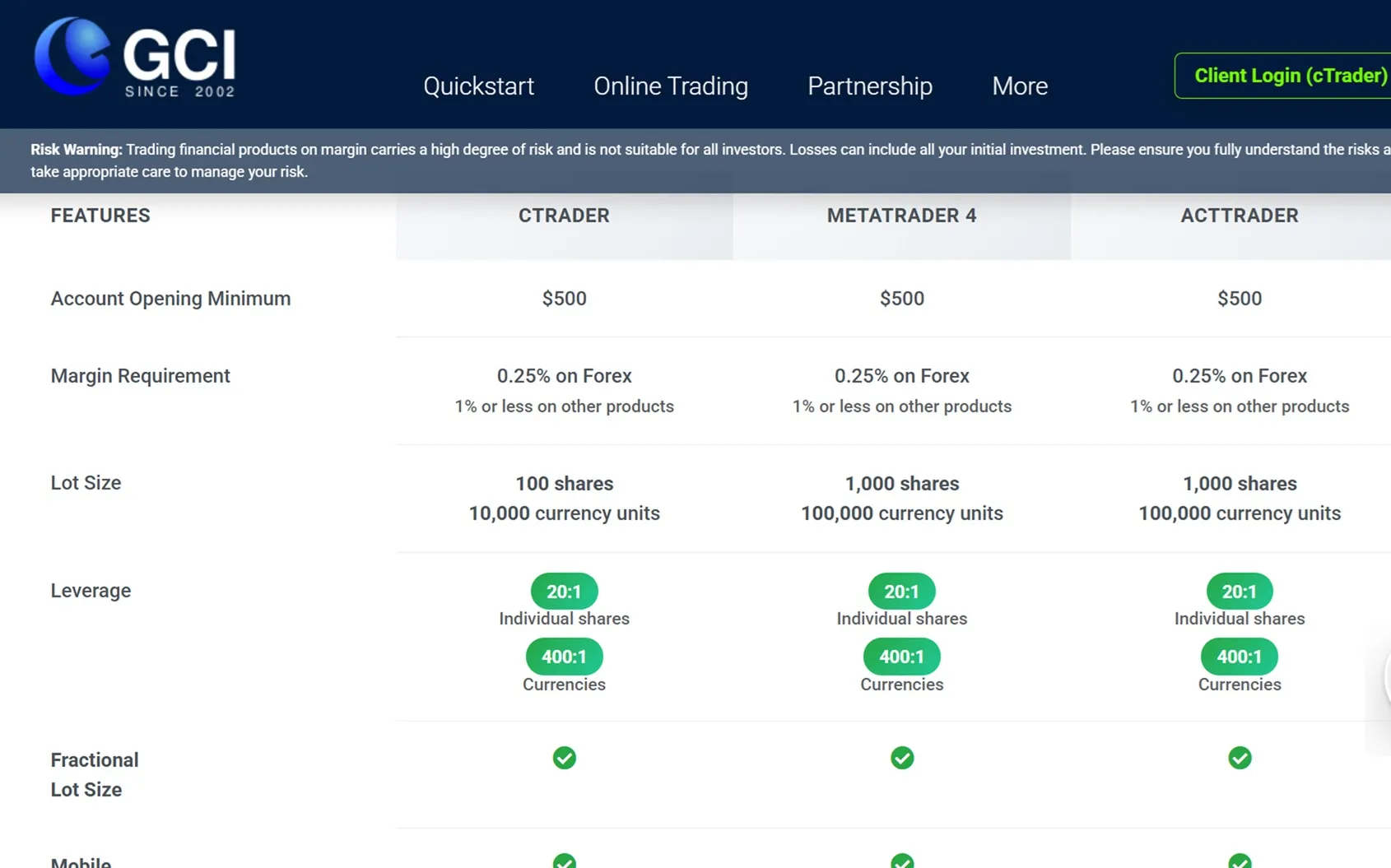Click ActTrader's 1,000 shares text

tap(1240, 484)
